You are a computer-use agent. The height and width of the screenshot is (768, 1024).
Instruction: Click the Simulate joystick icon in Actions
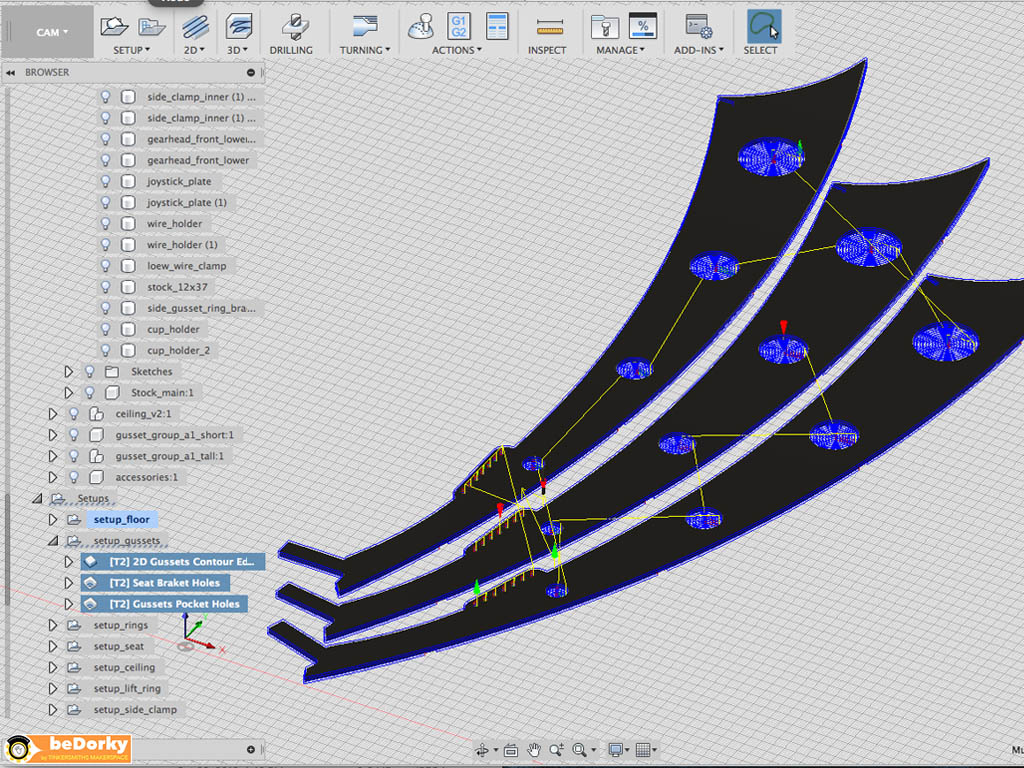tap(421, 27)
